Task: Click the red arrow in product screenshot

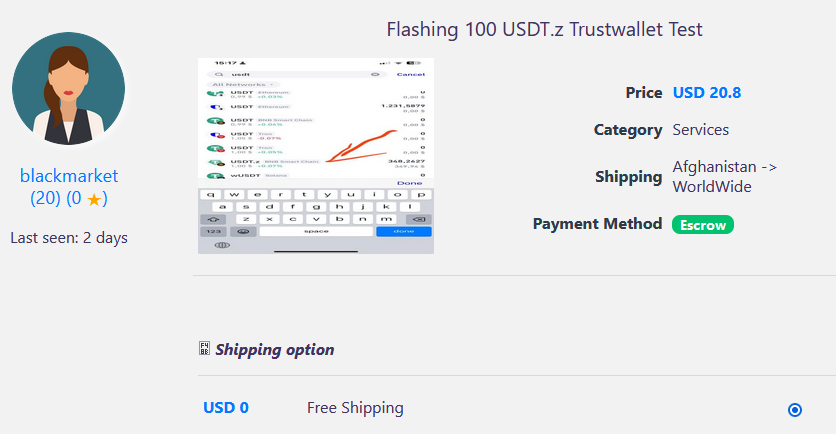Action: (366, 145)
